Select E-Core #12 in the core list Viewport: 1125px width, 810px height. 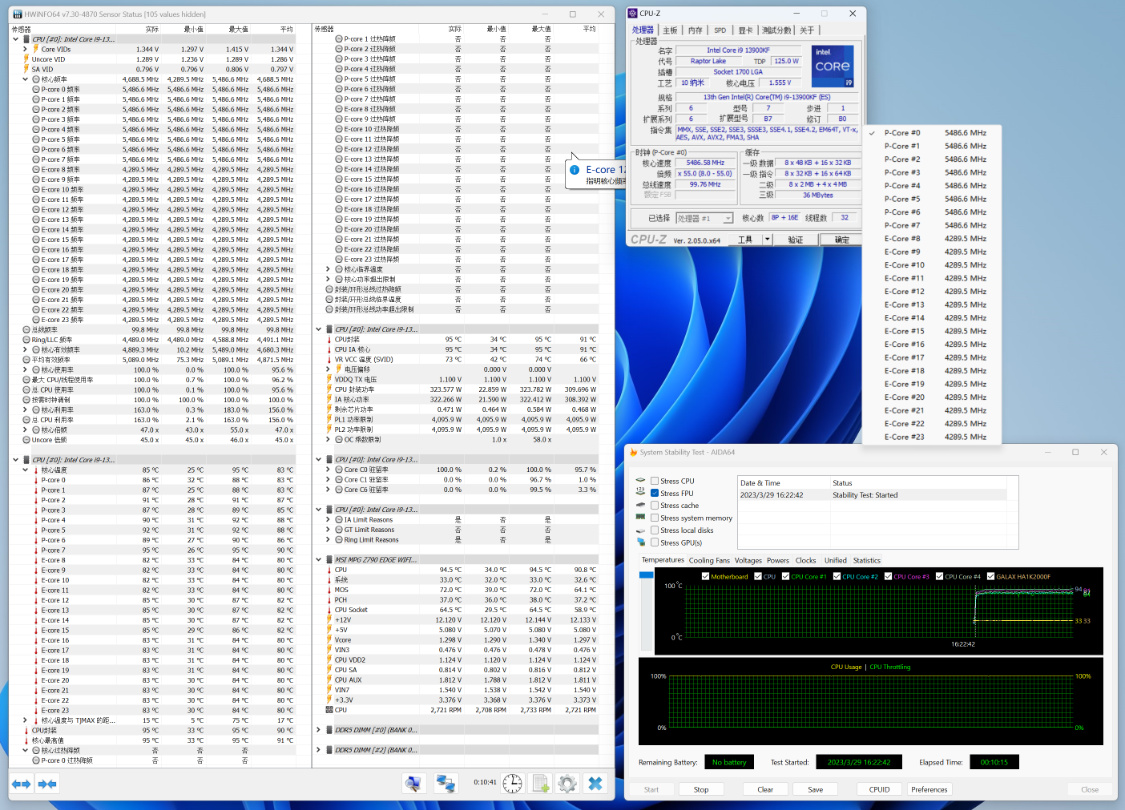904,291
